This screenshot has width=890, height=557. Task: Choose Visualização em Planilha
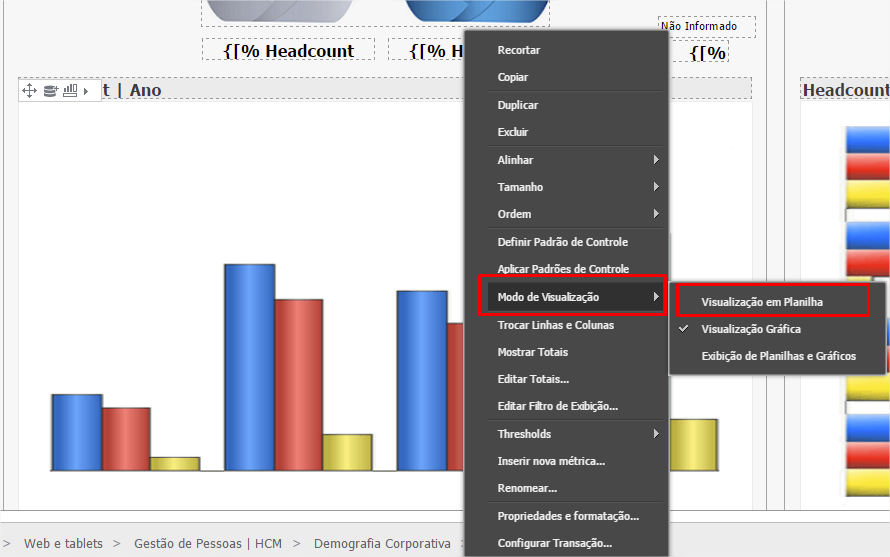pos(762,301)
